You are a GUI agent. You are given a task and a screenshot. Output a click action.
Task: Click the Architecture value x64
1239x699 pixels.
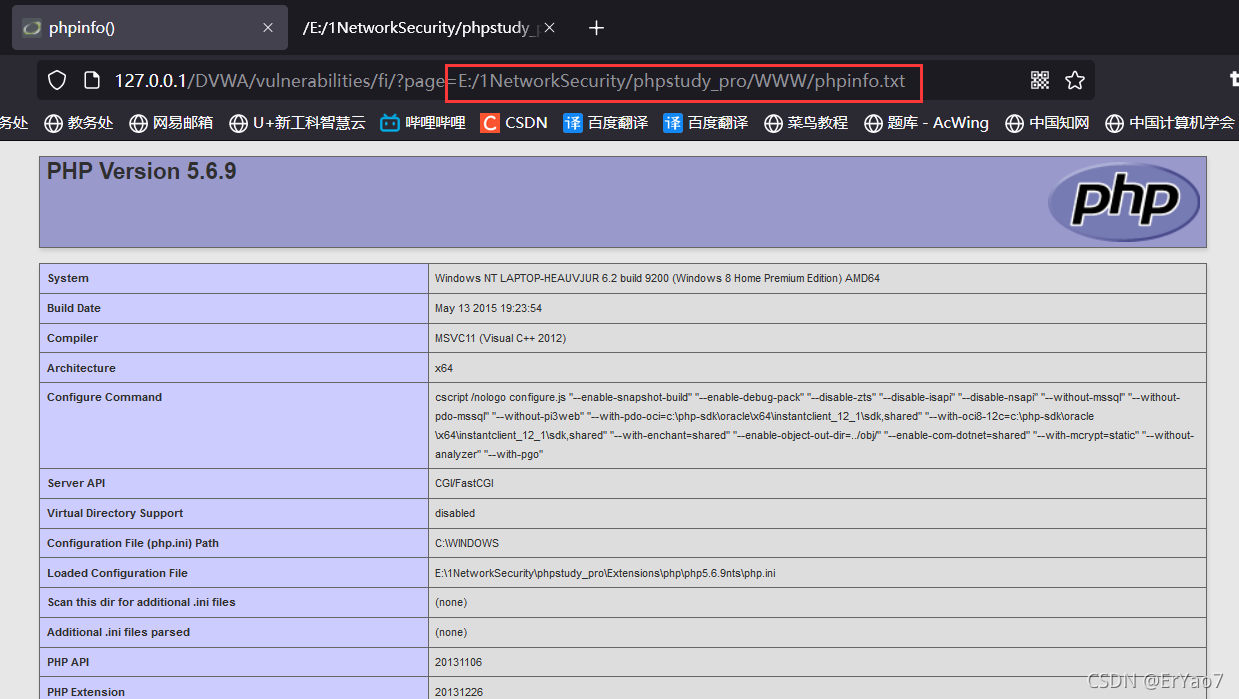tap(444, 368)
